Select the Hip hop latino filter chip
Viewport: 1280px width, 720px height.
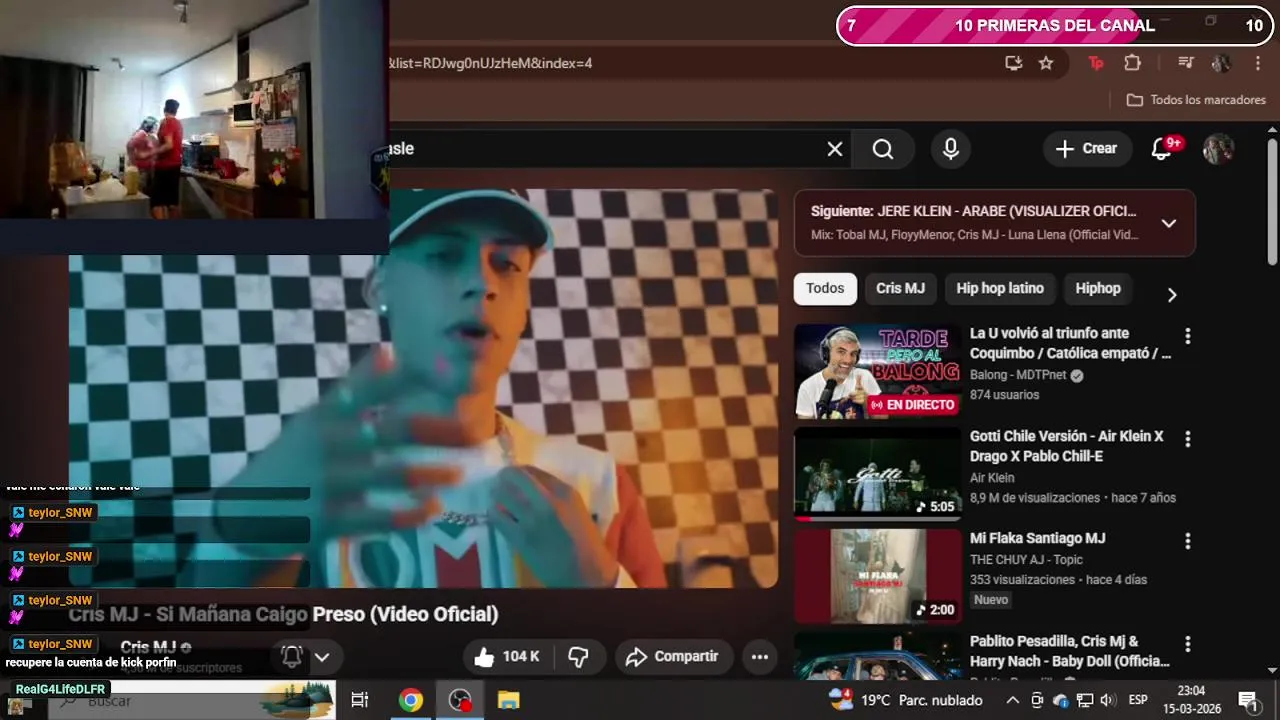1000,288
